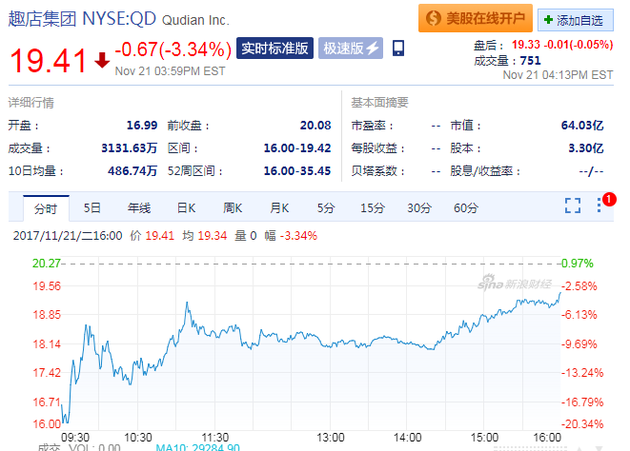Click the 基本面摘要 section heading
630x451 pixels.
pyautogui.click(x=380, y=102)
